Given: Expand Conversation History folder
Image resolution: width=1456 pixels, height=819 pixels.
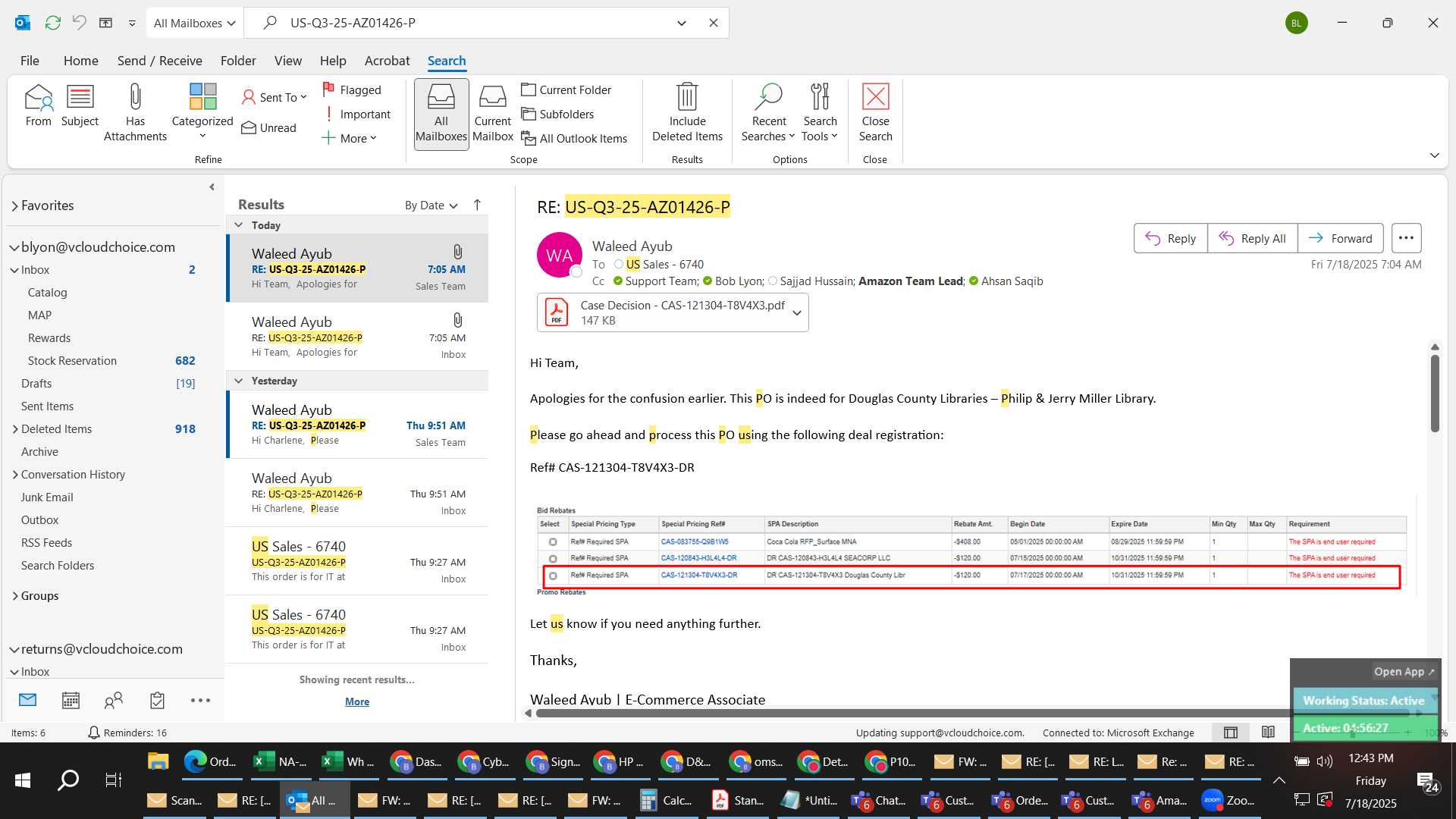Looking at the screenshot, I should click(15, 475).
